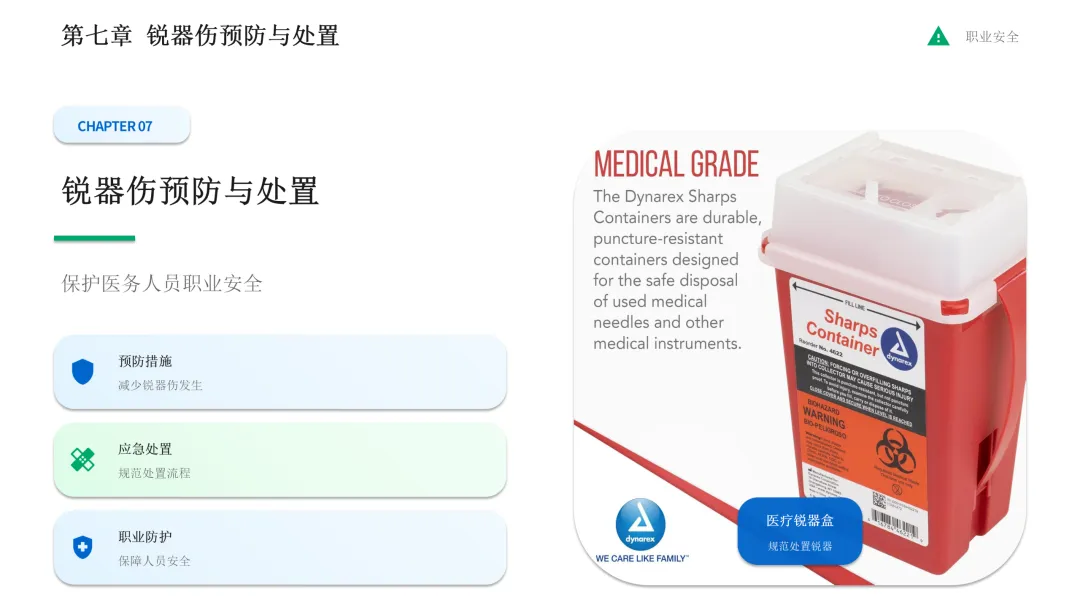Click the blue 医疗锐器盒 caption button

coord(800,531)
